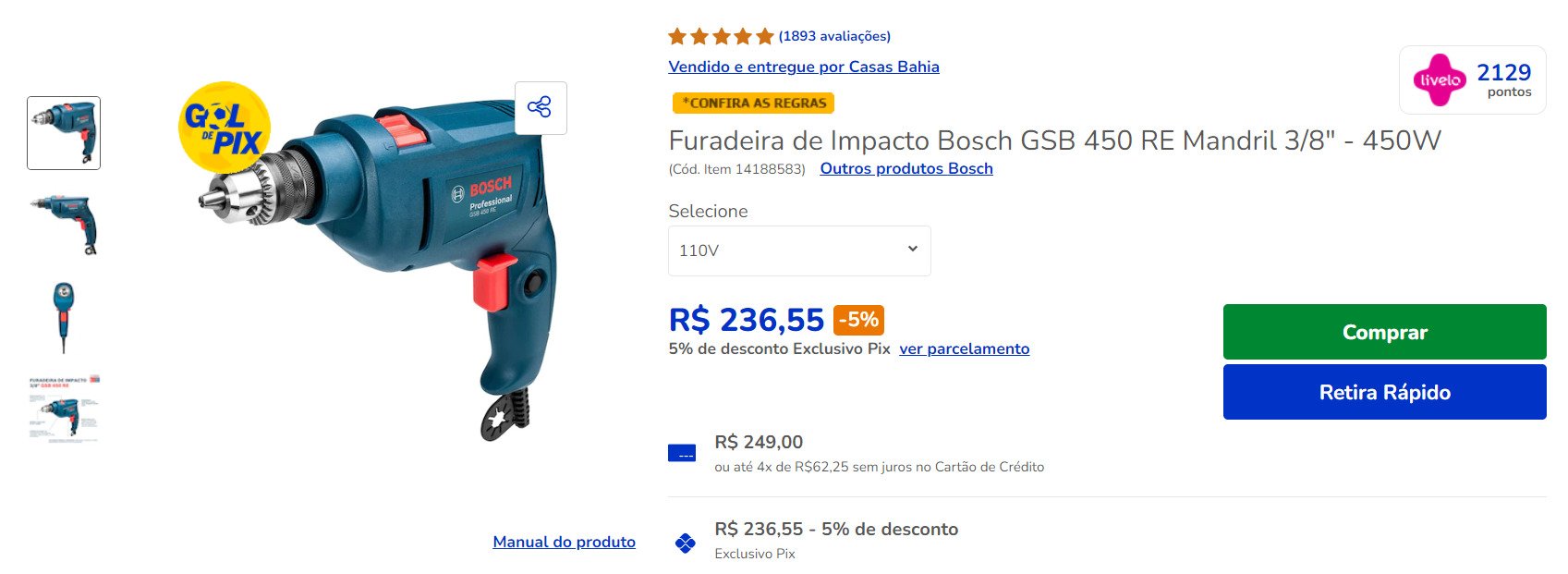Screen dimensions: 1568x574
Task: Click the Confira as Regras yellow tag
Action: [753, 103]
